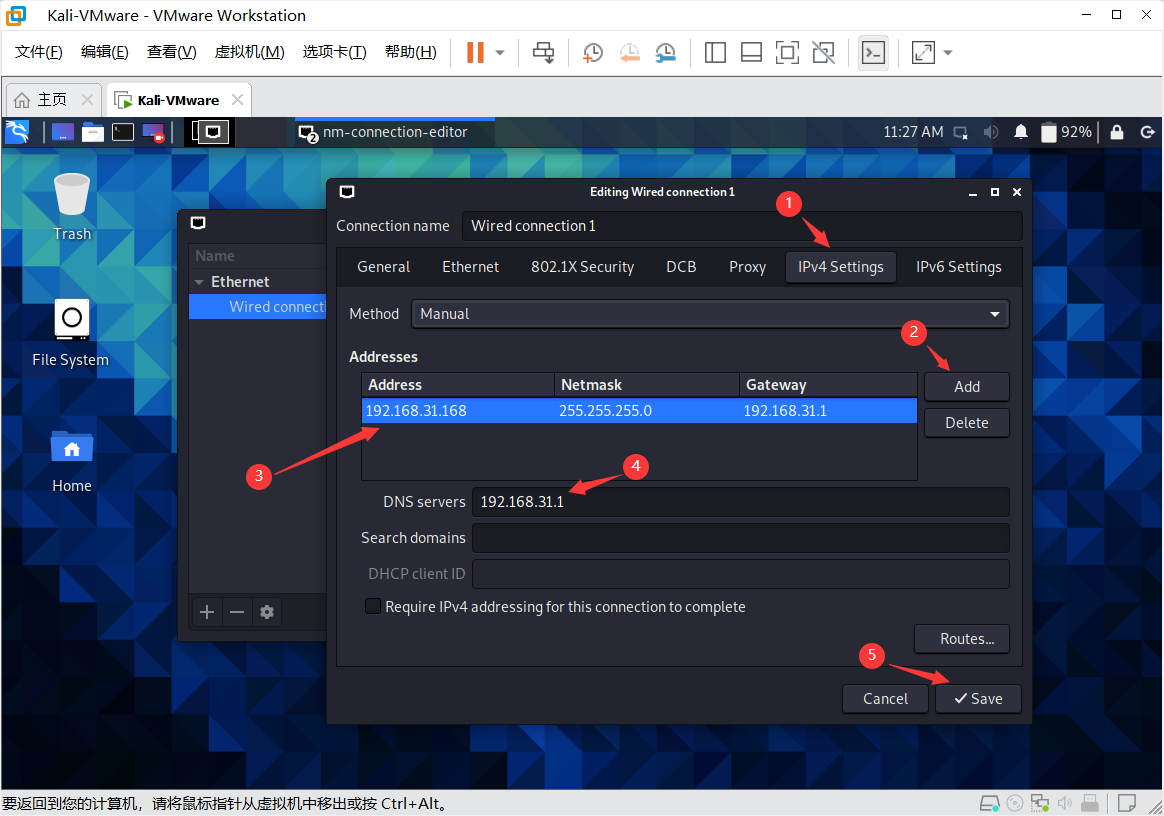This screenshot has height=816, width=1164.
Task: Click the stretch guest display icon
Action: pos(923,52)
